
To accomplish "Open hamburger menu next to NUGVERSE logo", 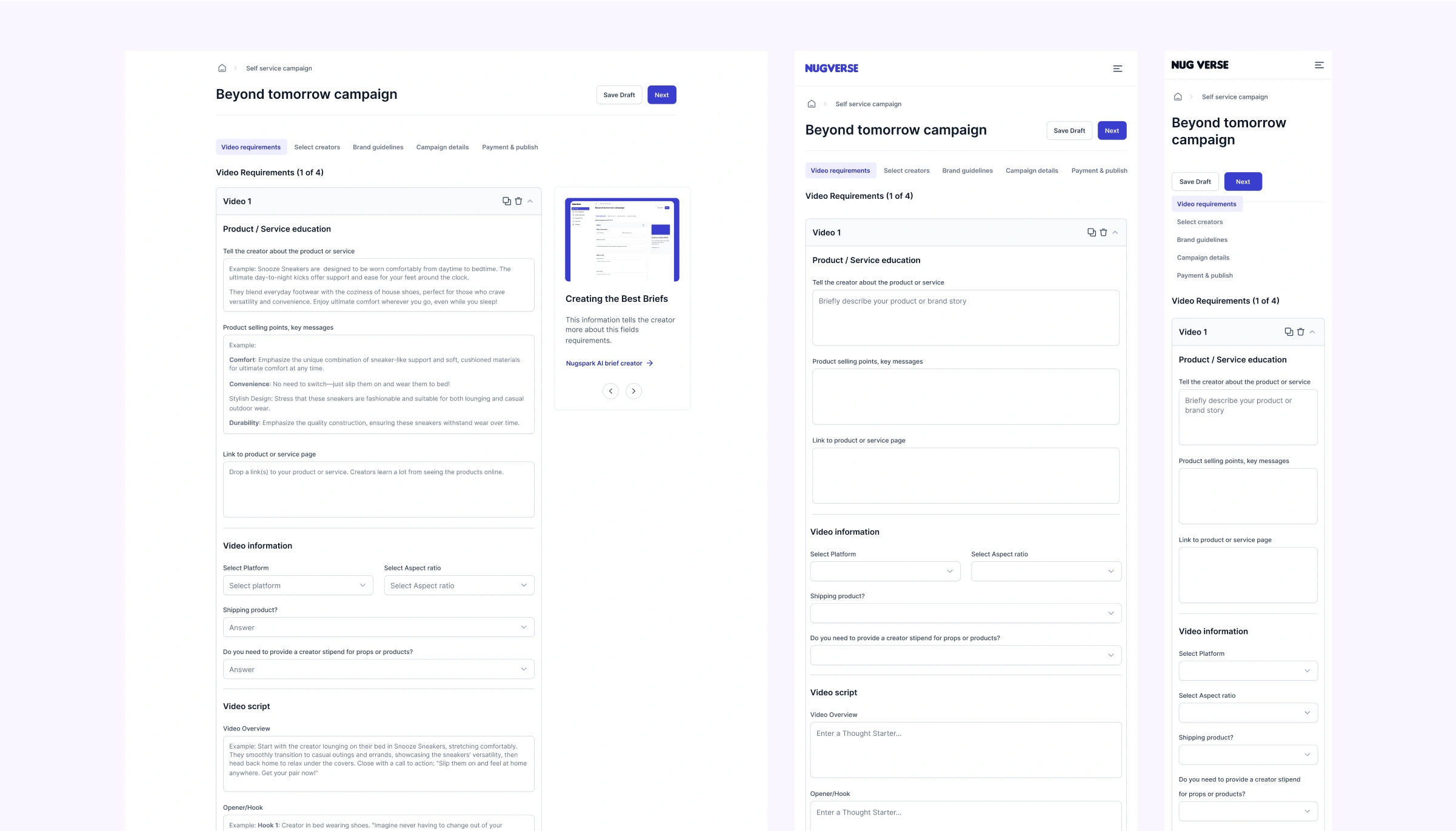I will pos(1117,69).
